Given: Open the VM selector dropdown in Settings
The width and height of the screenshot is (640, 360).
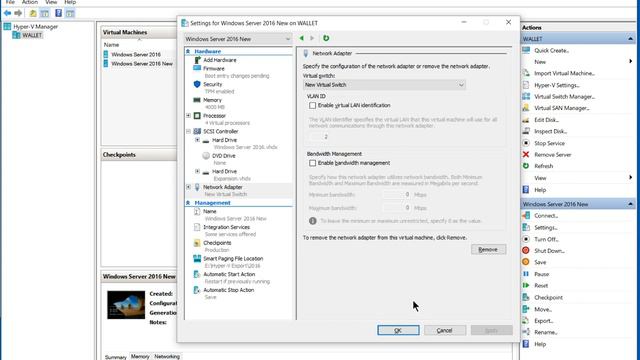Looking at the screenshot, I should click(238, 39).
